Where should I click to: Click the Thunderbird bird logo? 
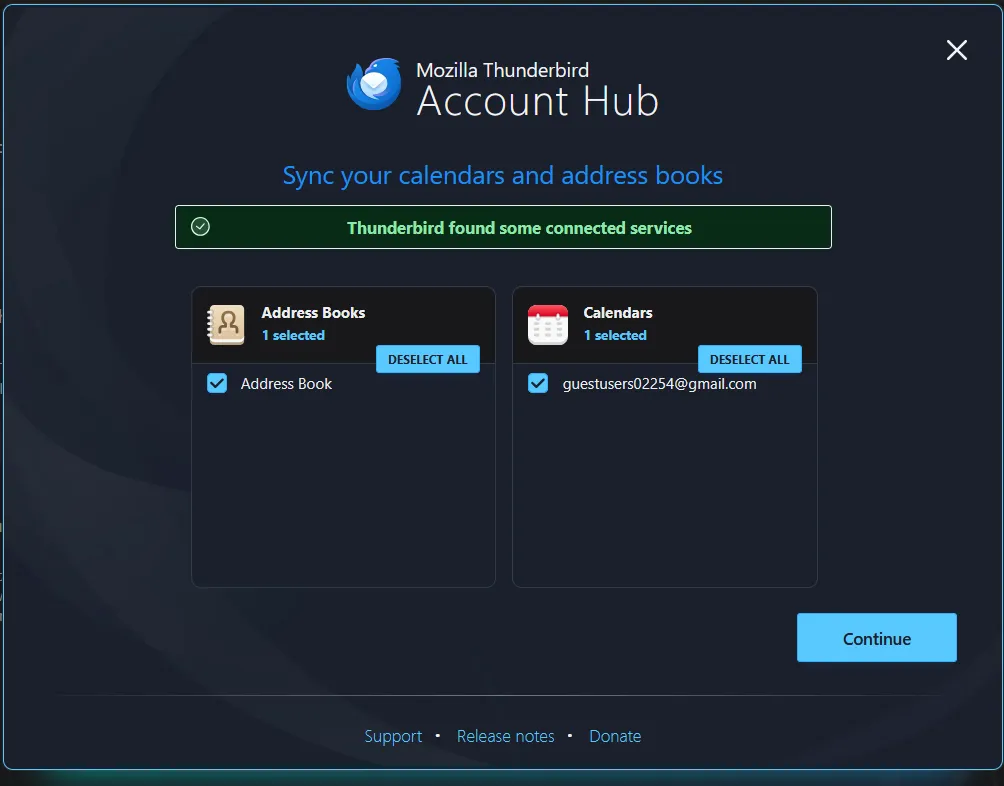374,84
